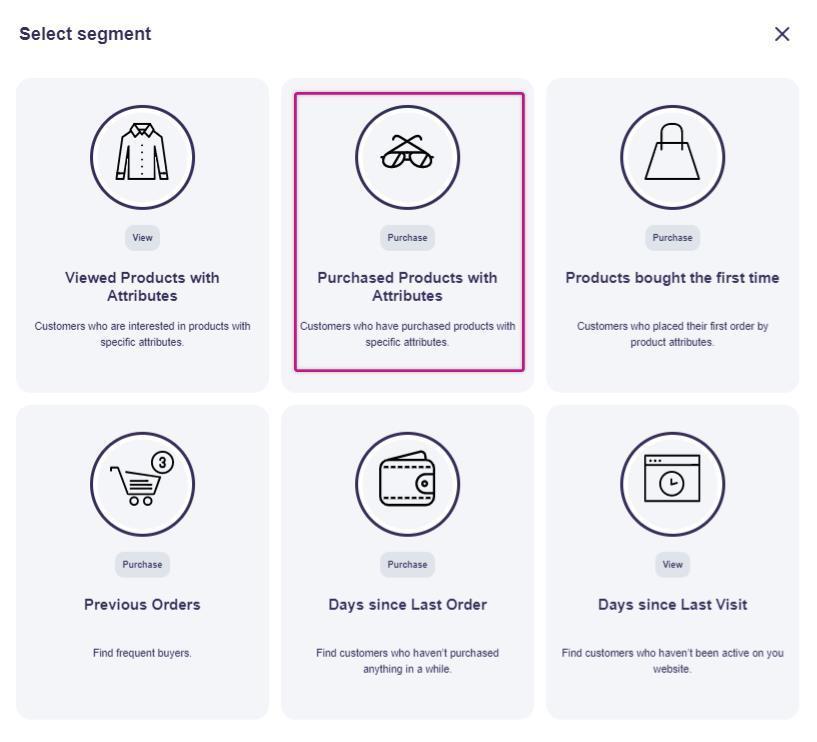
Task: Select the sunglasses icon segment
Action: pyautogui.click(x=407, y=157)
